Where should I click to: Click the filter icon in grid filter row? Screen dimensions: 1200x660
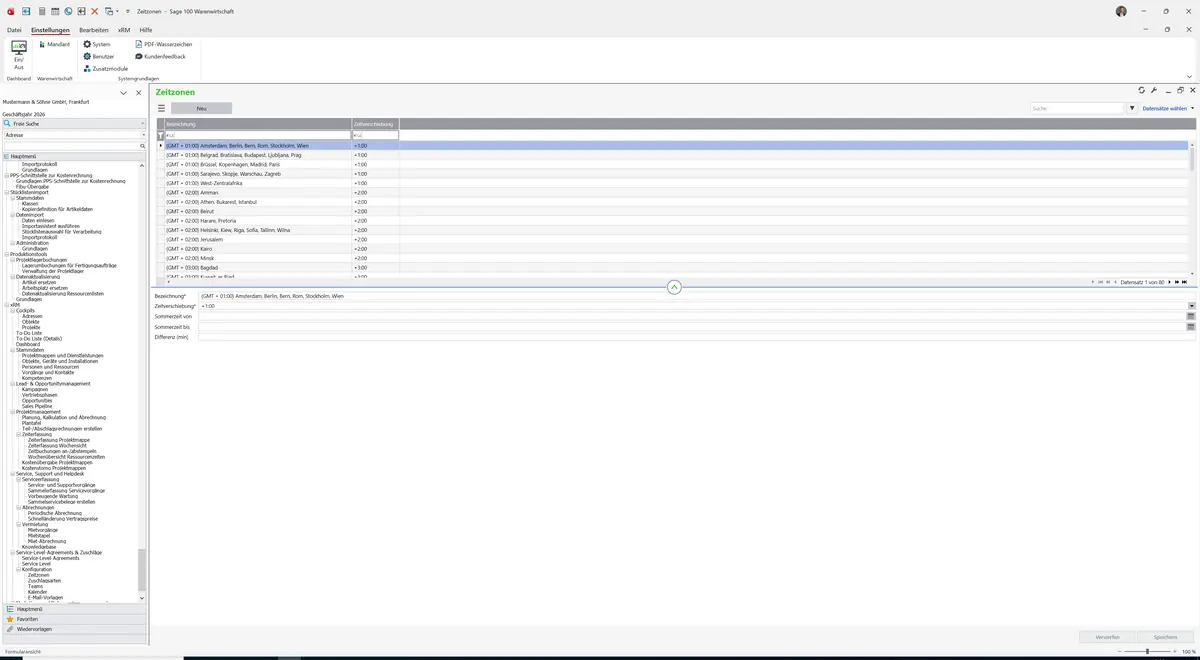click(x=160, y=135)
